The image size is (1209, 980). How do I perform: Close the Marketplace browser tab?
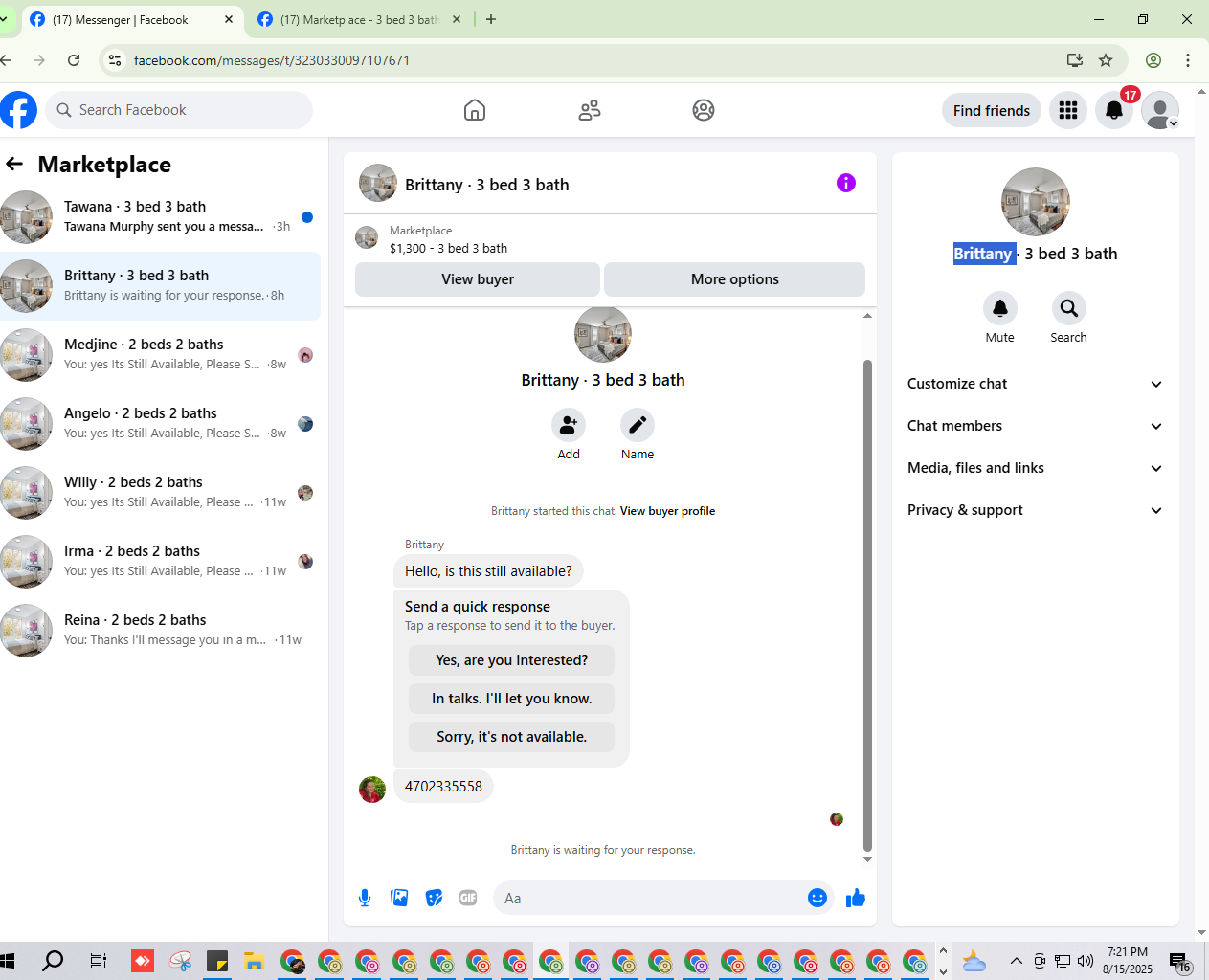pos(457,19)
